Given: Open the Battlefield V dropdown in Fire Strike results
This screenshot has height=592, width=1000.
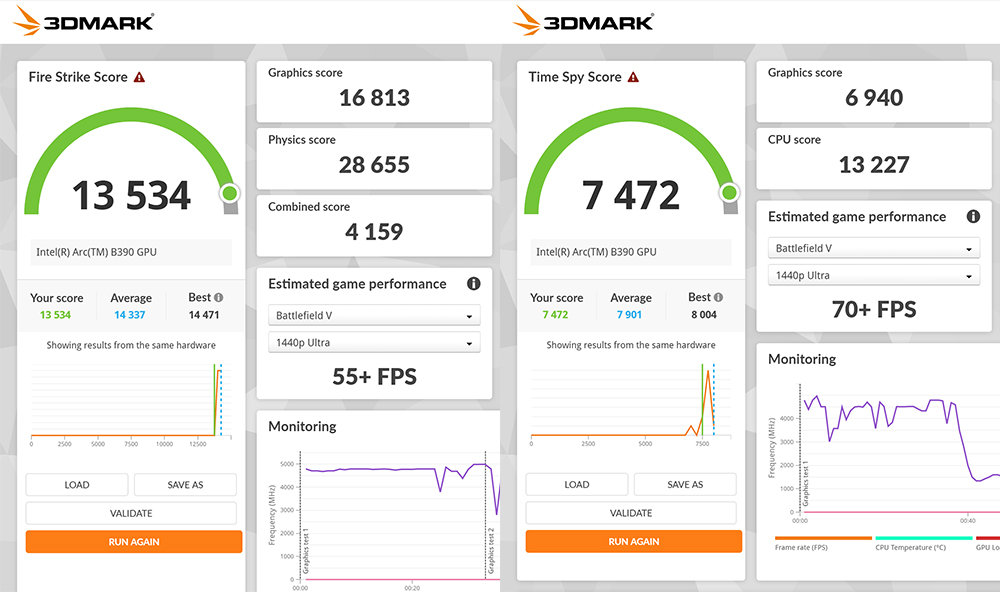Looking at the screenshot, I should (x=374, y=316).
